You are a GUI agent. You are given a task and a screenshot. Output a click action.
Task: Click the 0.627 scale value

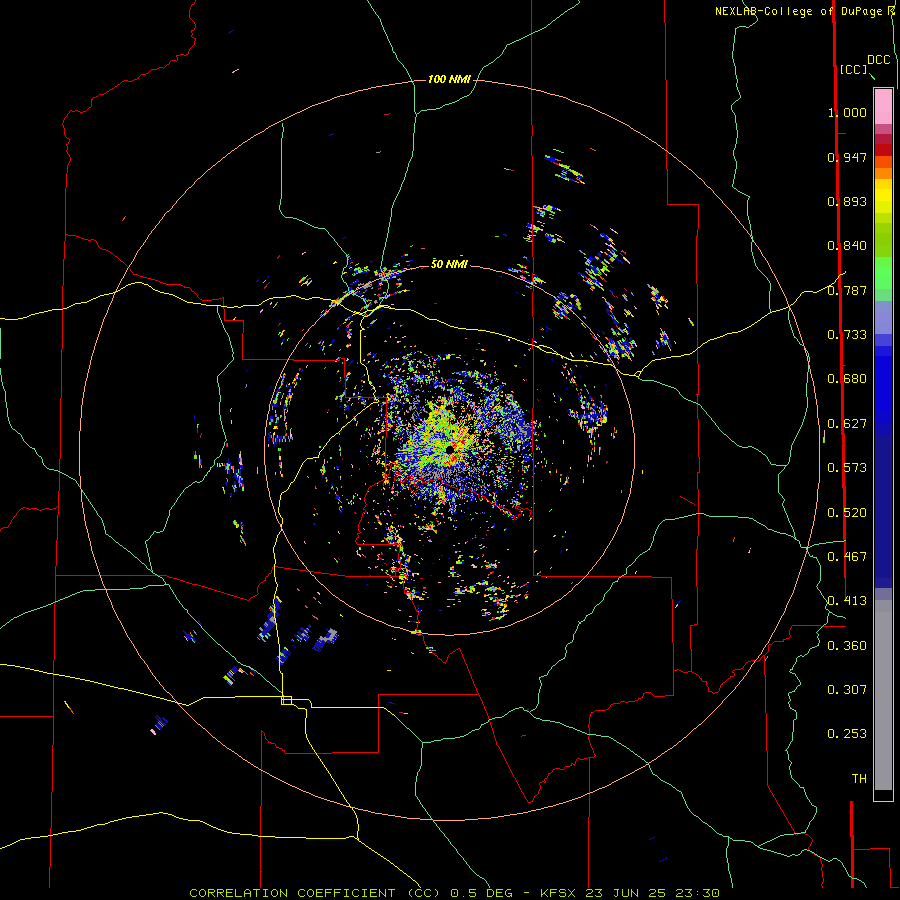[x=847, y=424]
